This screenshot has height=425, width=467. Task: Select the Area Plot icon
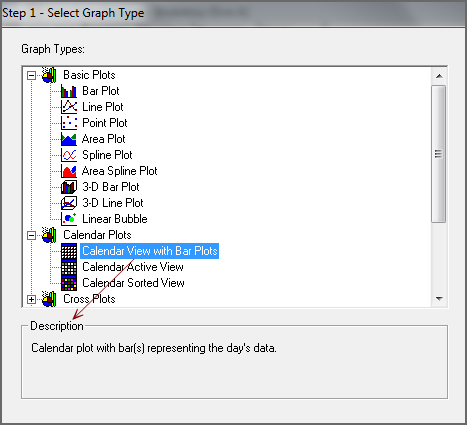click(x=69, y=139)
